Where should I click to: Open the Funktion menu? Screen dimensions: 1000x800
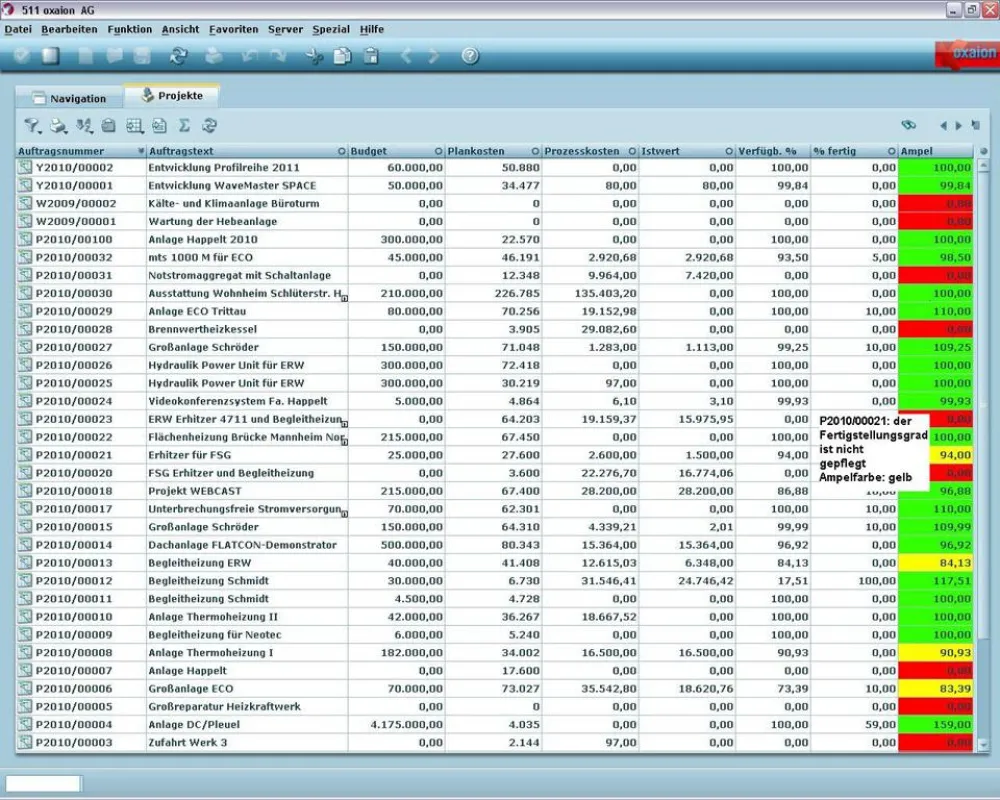point(129,29)
